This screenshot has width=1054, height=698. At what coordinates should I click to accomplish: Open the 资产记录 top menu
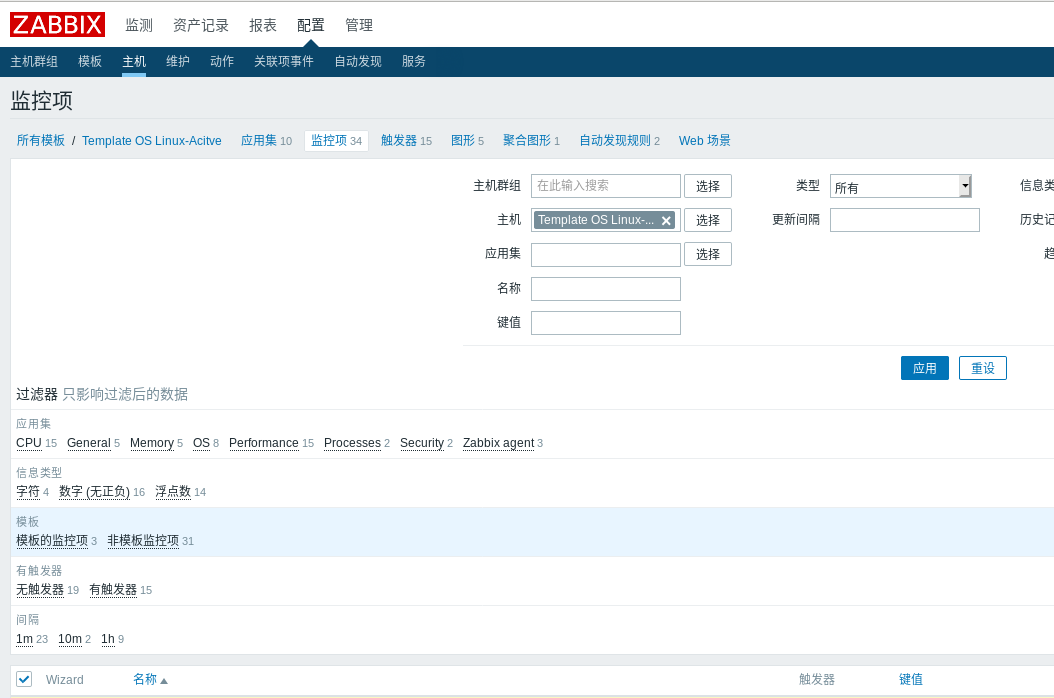pyautogui.click(x=201, y=26)
